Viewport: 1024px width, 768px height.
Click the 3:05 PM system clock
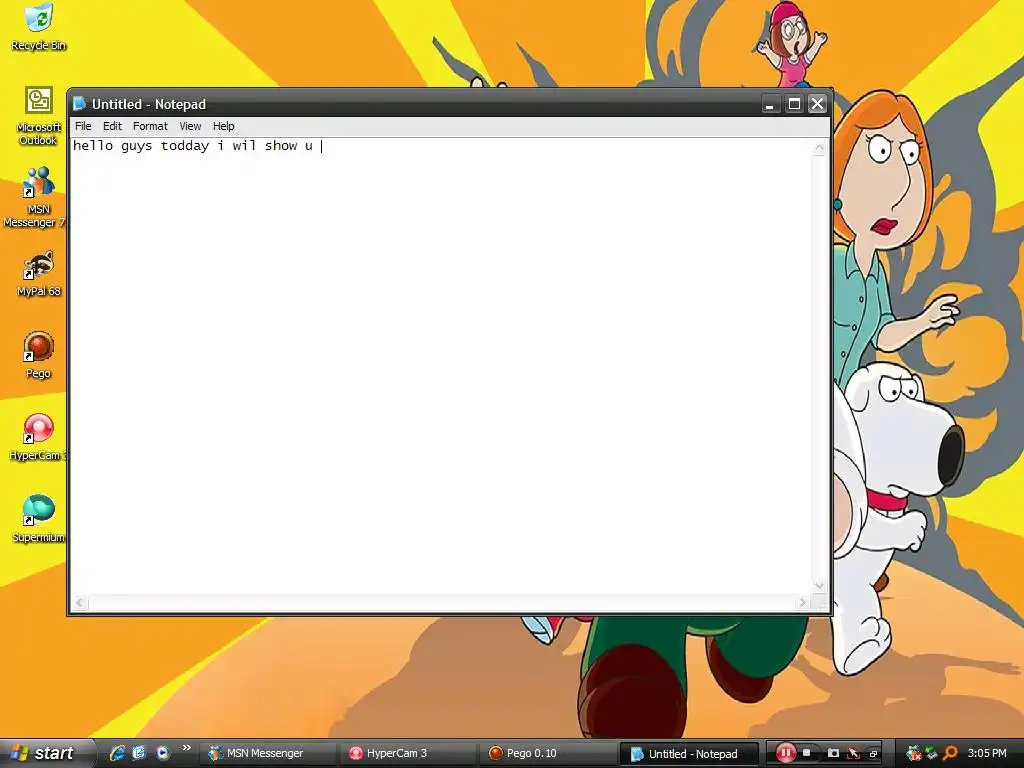pos(987,753)
